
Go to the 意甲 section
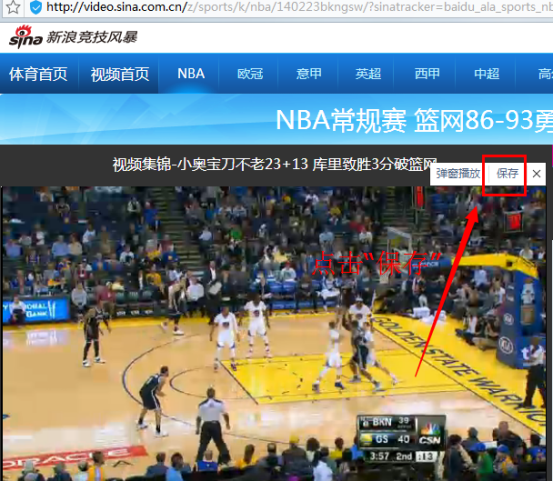(x=309, y=74)
